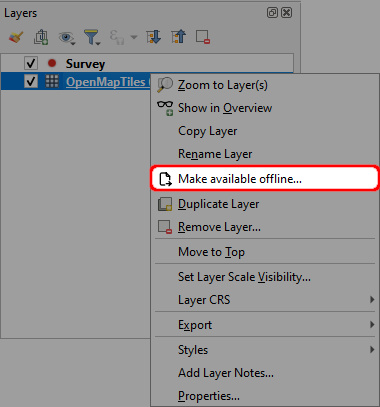Choose Add Layer Notes... entry
Image resolution: width=380 pixels, height=407 pixels.
[x=265, y=373]
